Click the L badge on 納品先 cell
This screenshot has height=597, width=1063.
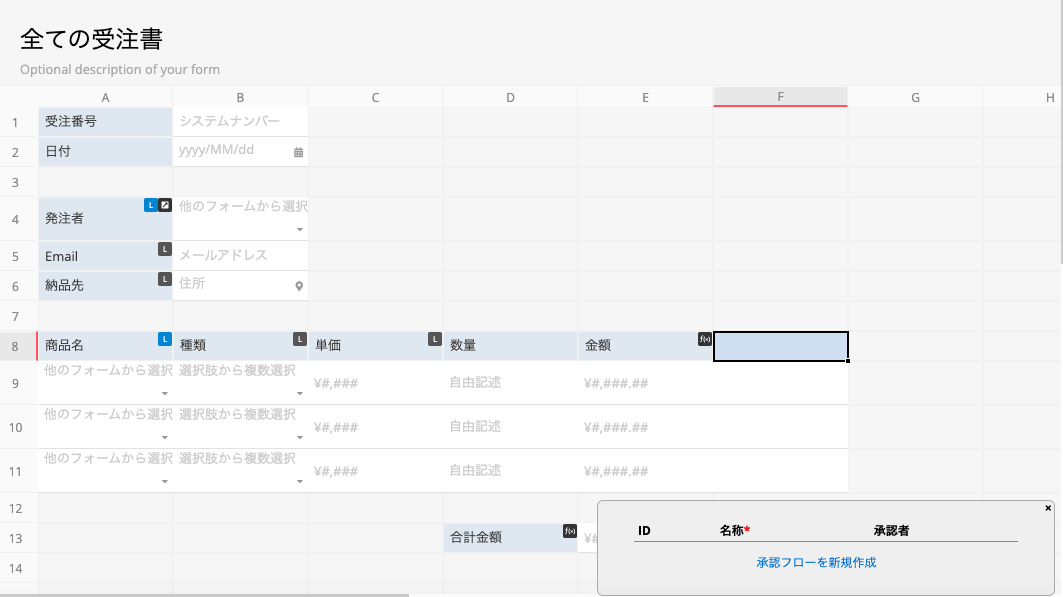click(165, 279)
